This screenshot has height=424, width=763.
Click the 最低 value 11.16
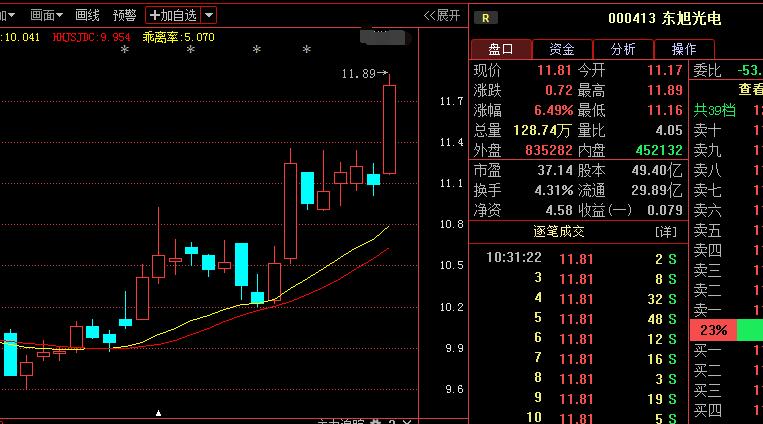click(x=665, y=111)
